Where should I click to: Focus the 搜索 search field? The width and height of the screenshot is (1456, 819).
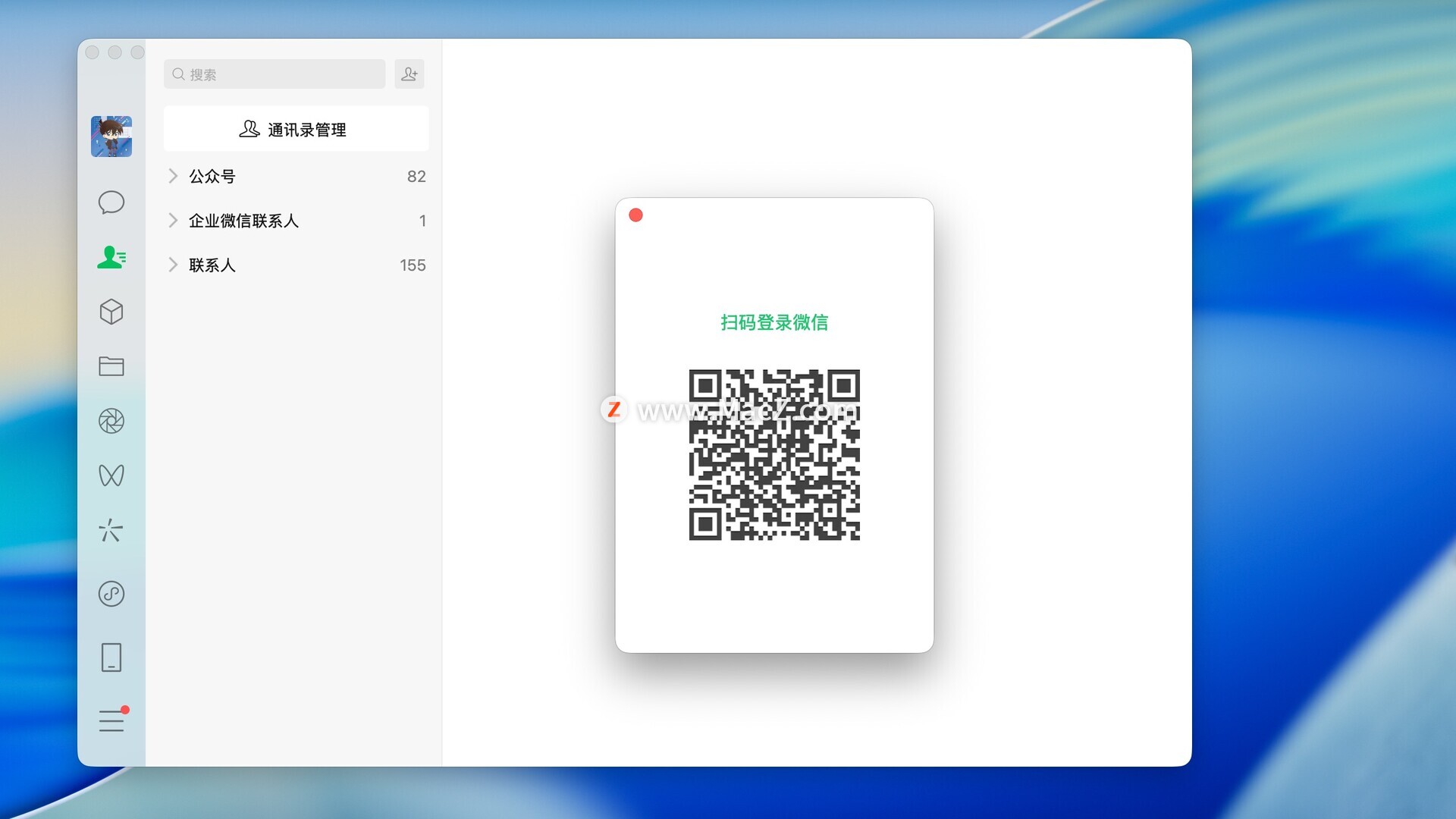tap(275, 74)
